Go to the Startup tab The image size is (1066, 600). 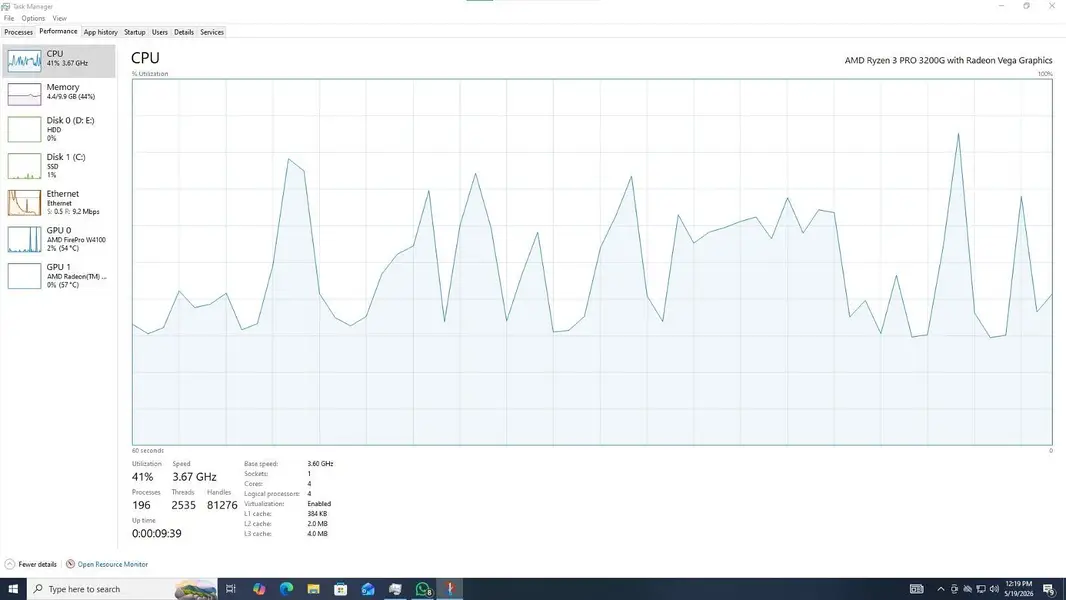pos(135,32)
